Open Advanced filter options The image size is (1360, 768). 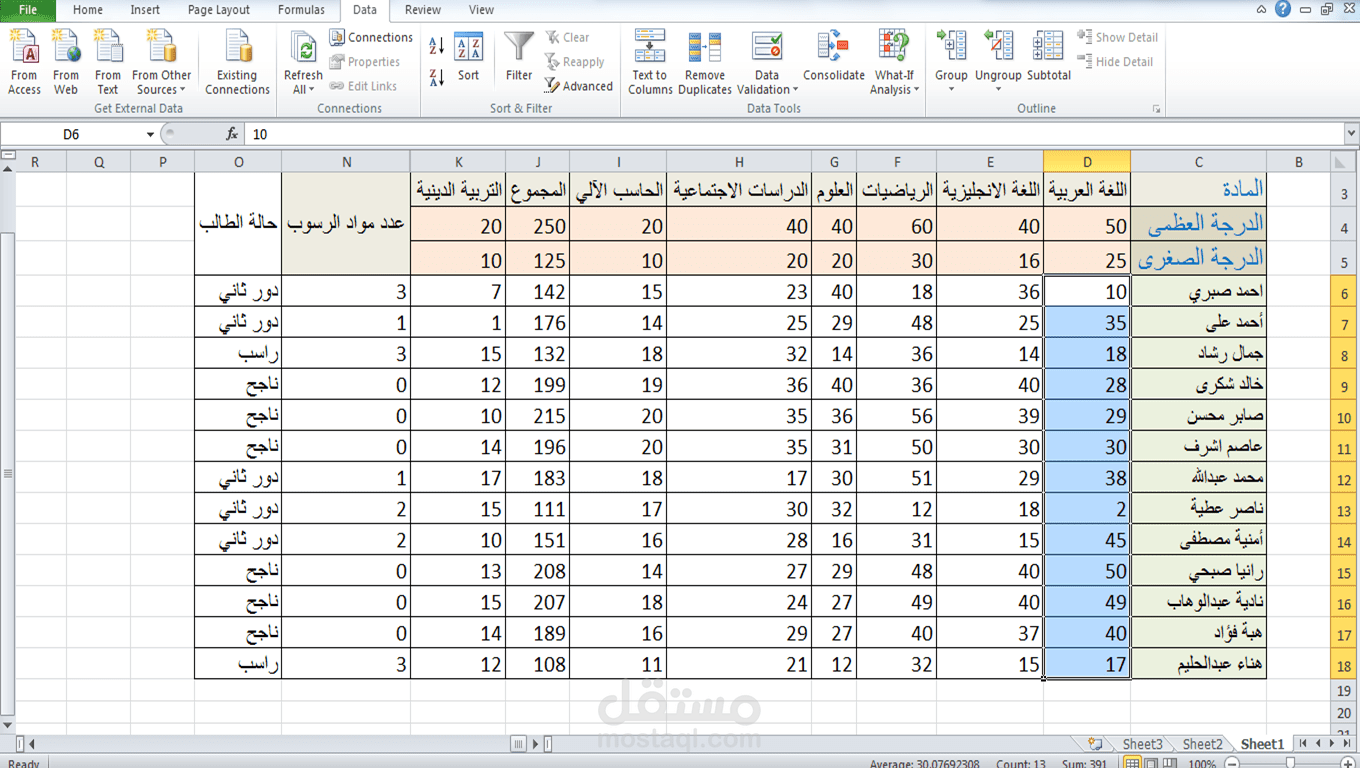(x=579, y=86)
